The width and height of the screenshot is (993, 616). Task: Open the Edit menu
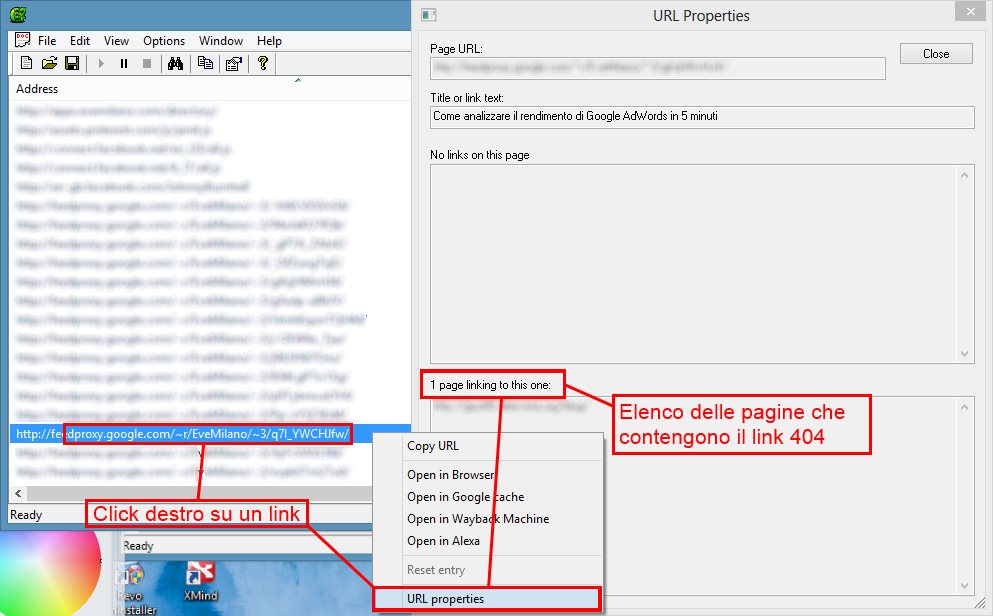click(x=80, y=41)
